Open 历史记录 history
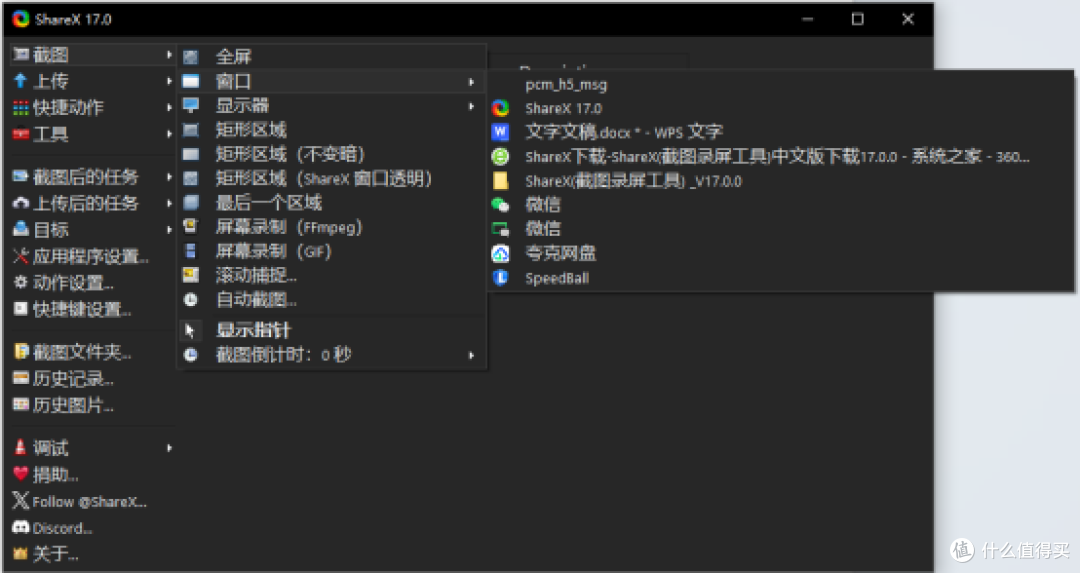Screen dimensions: 1080x573 92,378
